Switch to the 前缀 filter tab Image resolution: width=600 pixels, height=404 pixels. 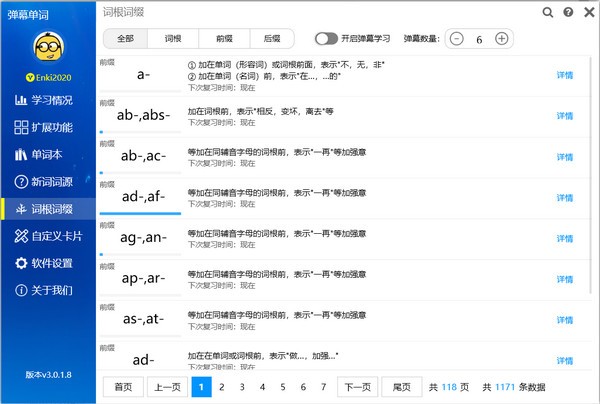[223, 39]
